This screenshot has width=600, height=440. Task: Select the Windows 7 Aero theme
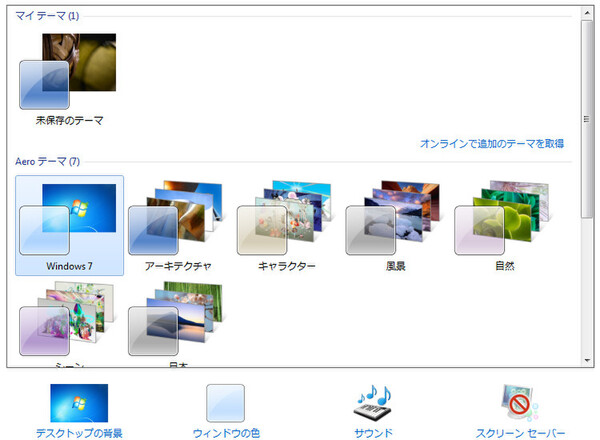coord(69,225)
